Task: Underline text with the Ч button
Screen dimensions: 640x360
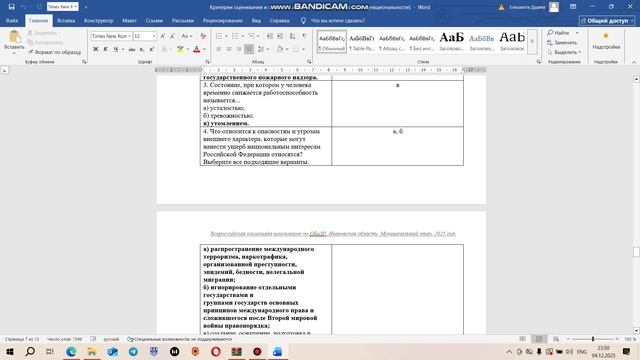Action: click(116, 49)
